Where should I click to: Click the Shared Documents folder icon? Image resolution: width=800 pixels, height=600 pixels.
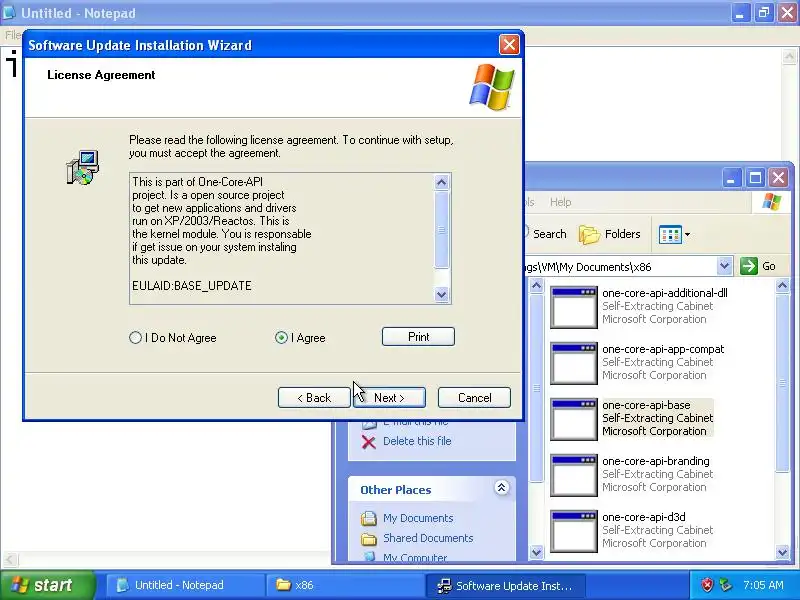tap(368, 538)
